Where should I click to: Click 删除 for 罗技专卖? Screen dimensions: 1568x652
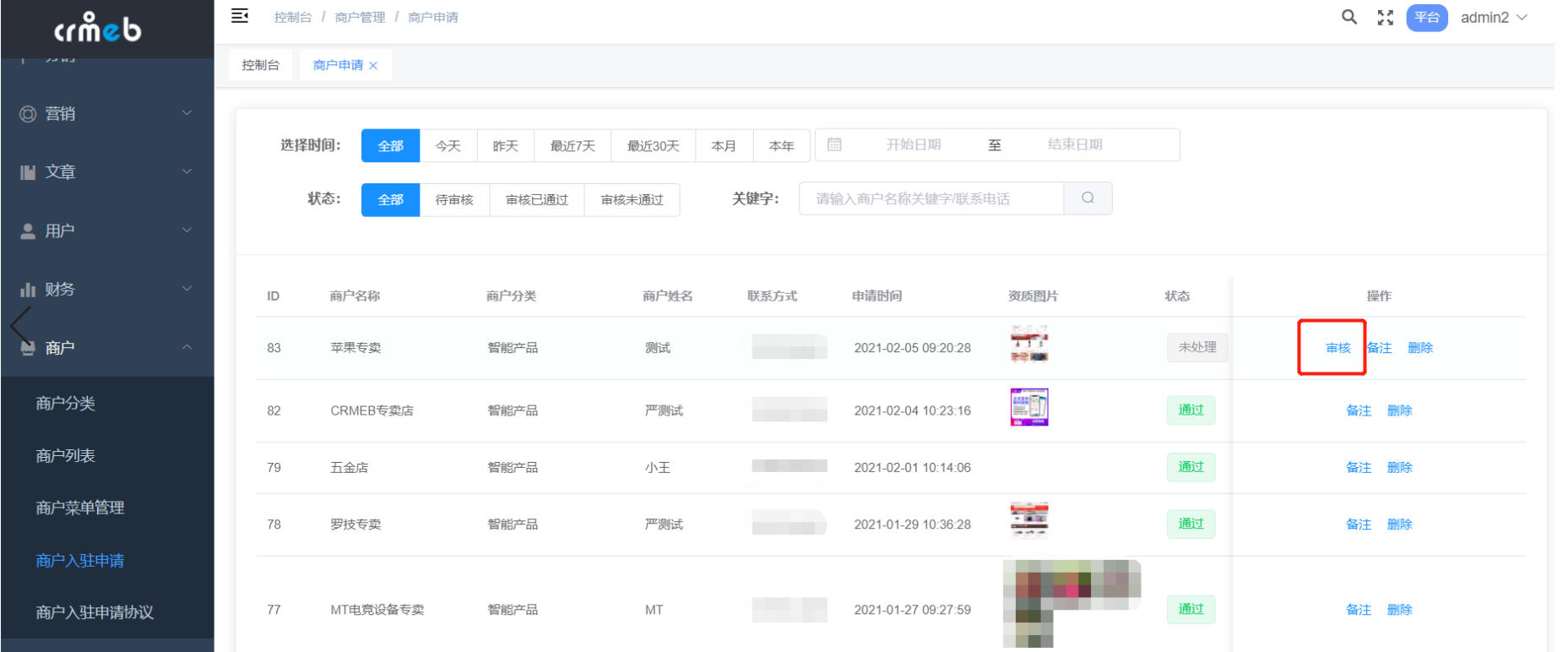[x=1400, y=524]
